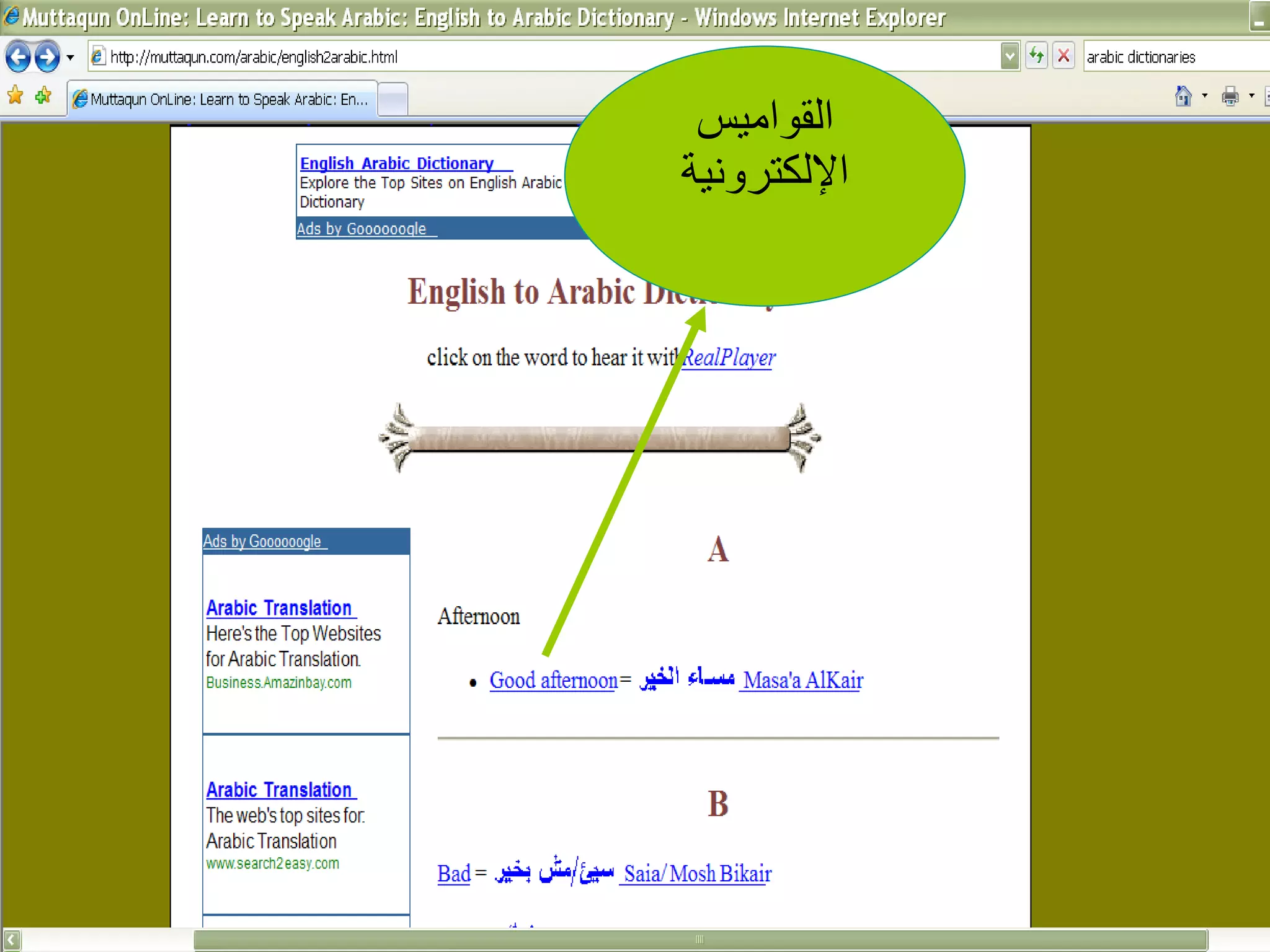This screenshot has height=952, width=1270.
Task: Click the Internet Explorer title bar icon
Action: tap(11, 16)
